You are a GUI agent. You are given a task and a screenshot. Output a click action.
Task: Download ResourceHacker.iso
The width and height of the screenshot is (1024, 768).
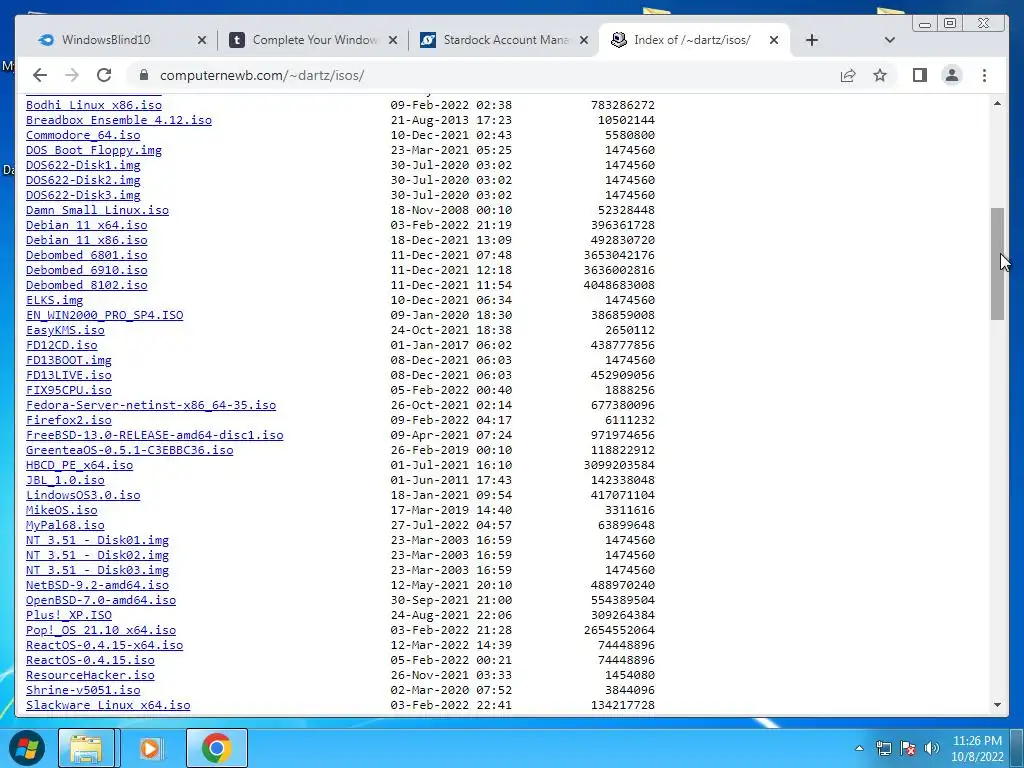coord(90,675)
